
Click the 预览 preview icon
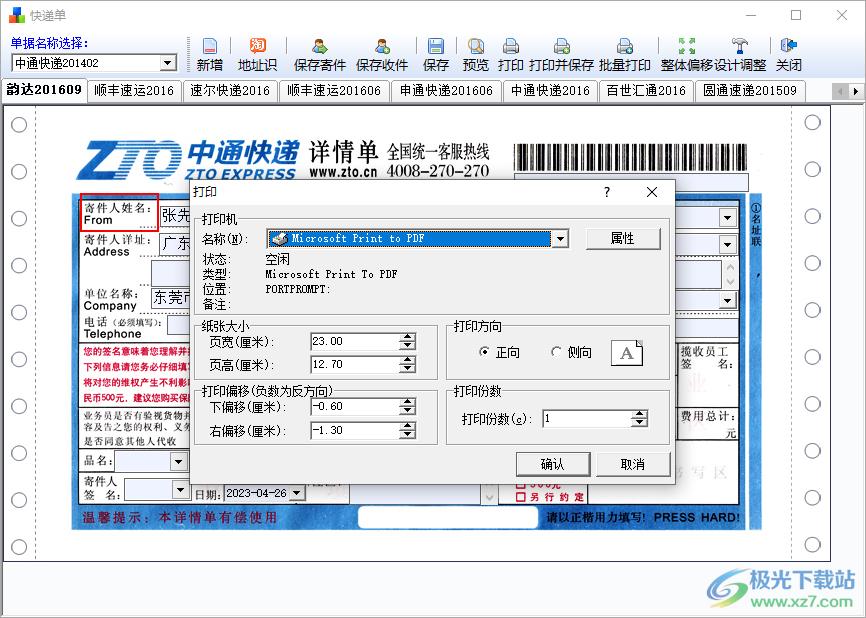pyautogui.click(x=476, y=54)
